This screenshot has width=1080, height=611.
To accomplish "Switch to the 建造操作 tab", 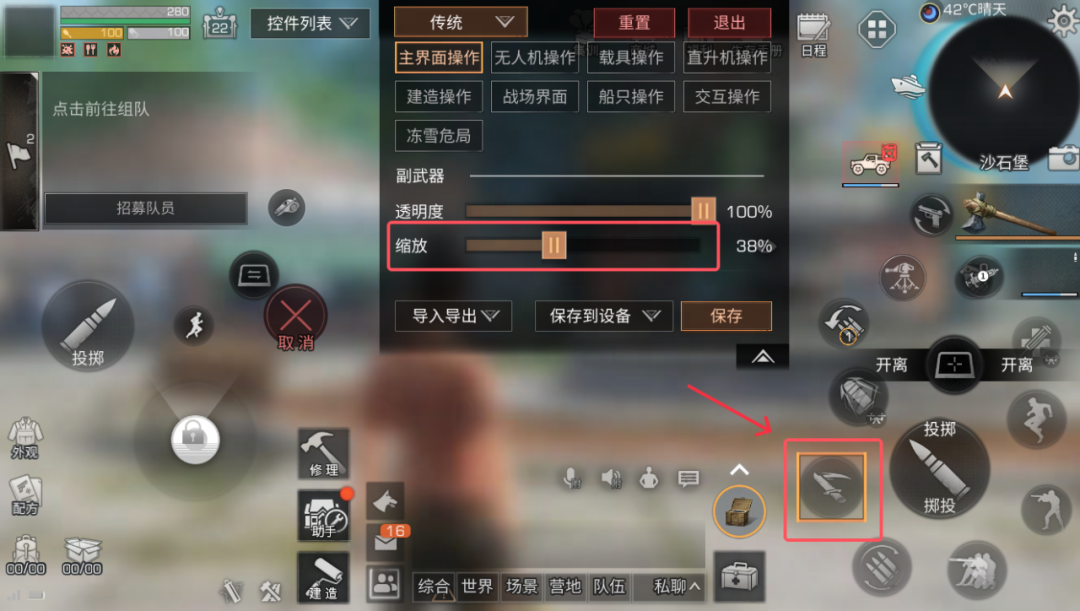I will [x=439, y=96].
